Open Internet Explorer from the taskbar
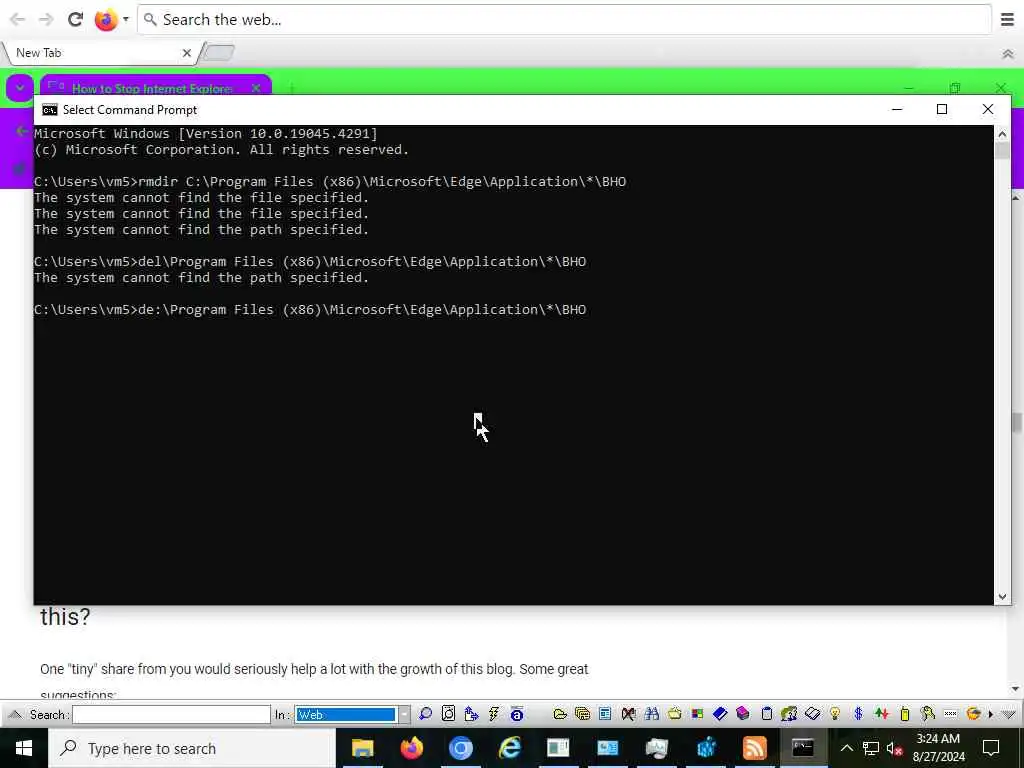Screen dimensions: 1024x768 (509, 748)
